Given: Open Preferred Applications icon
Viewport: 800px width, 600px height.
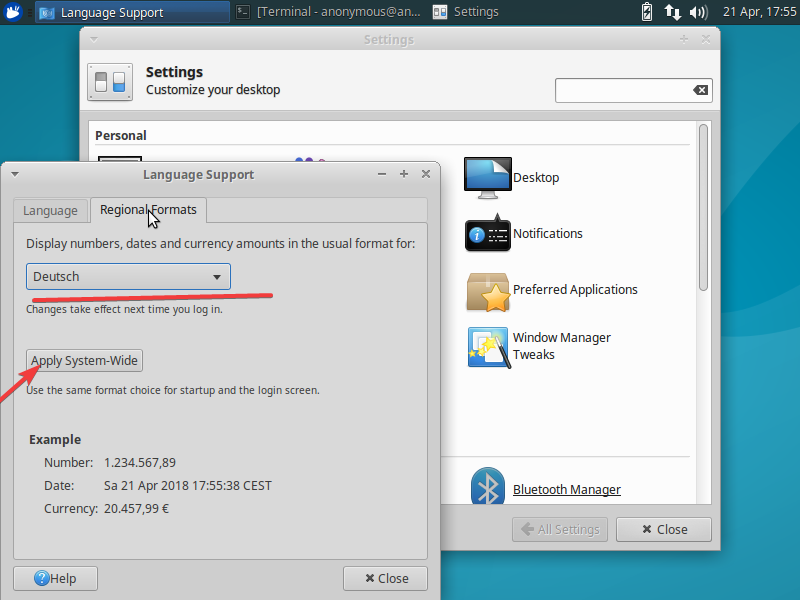Looking at the screenshot, I should coord(488,290).
